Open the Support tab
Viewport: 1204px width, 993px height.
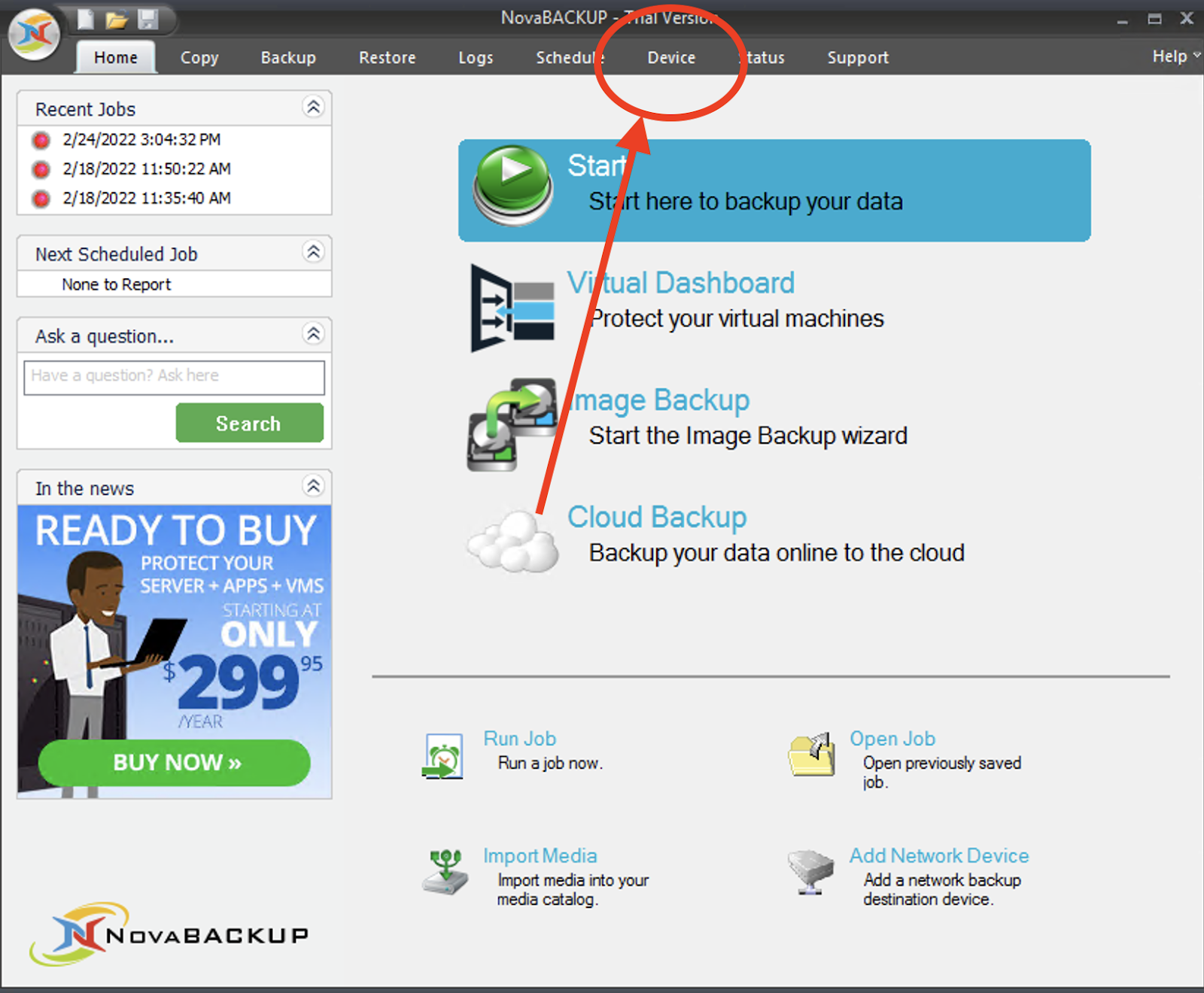(x=858, y=58)
